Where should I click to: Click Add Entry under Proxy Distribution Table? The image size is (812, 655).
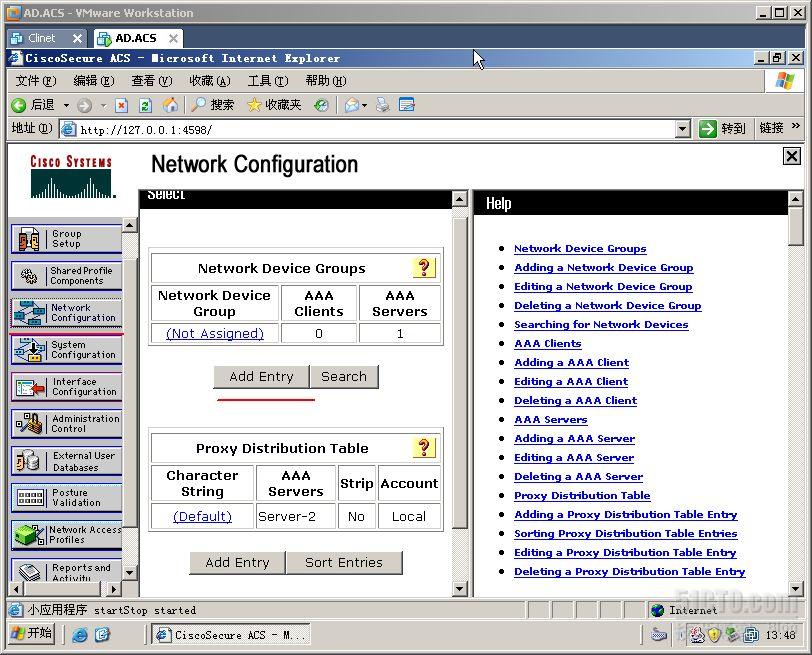tap(237, 562)
